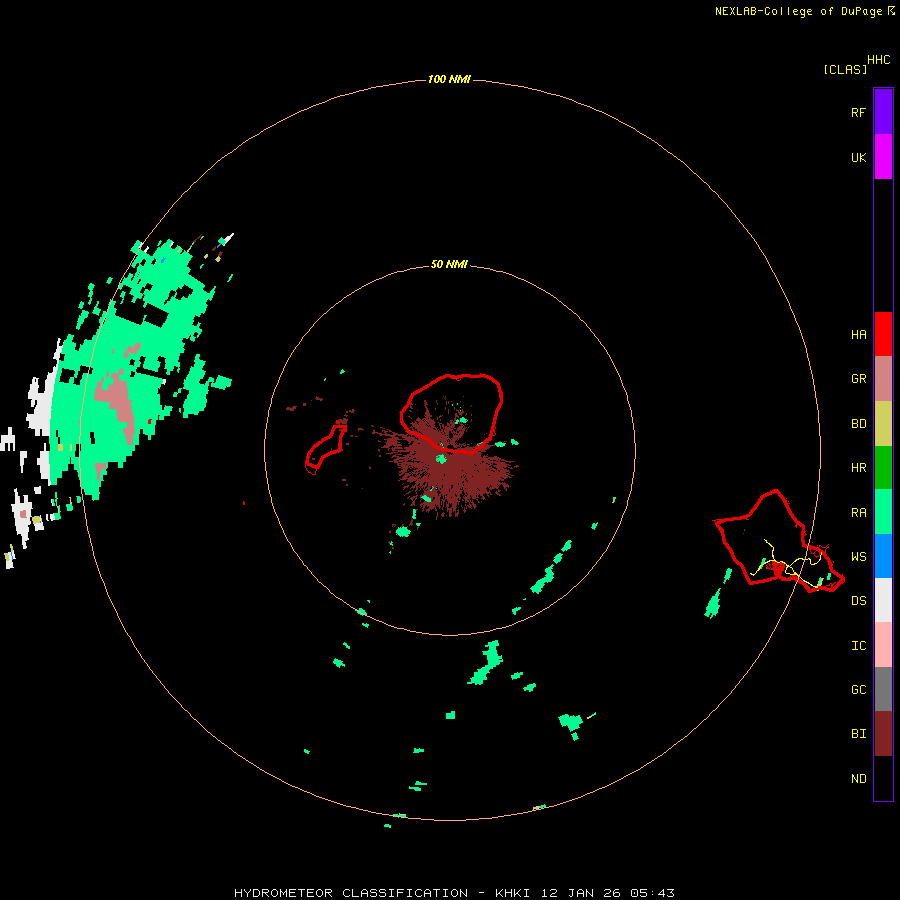Screen dimensions: 900x900
Task: Click the ND legend label
Action: click(859, 779)
